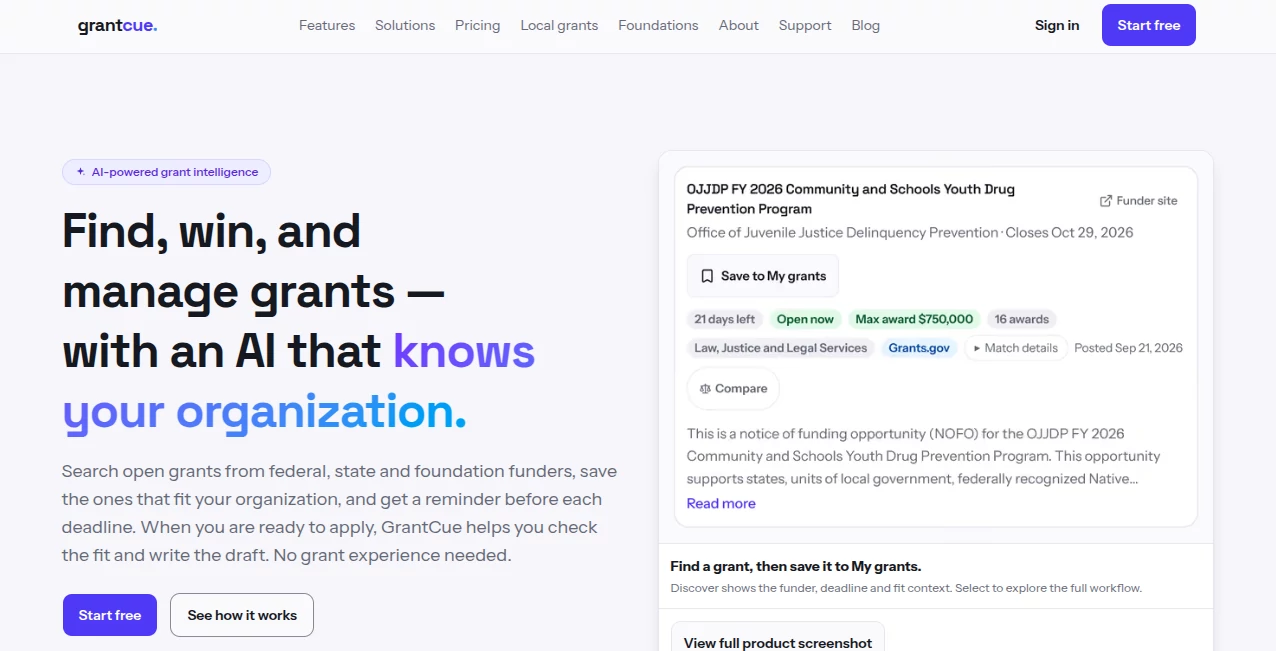
Task: Open Foundations in the navigation
Action: click(658, 26)
